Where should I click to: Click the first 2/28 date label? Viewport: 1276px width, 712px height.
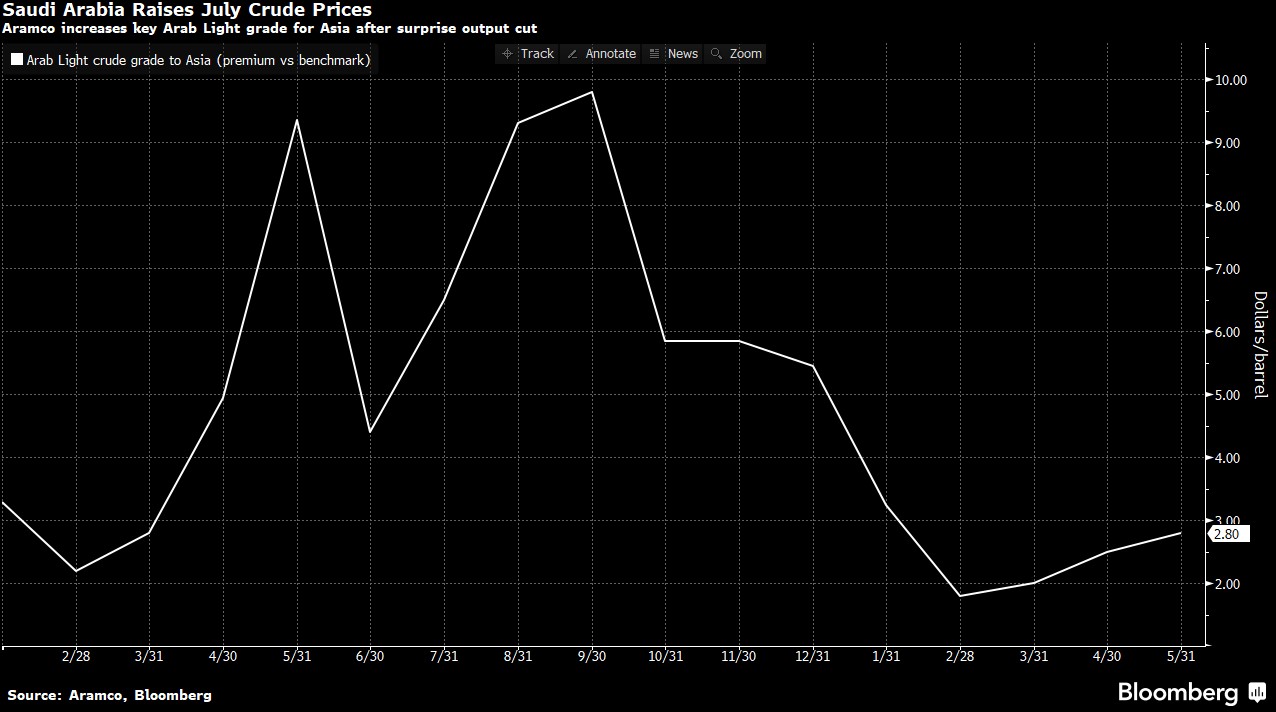tap(75, 656)
